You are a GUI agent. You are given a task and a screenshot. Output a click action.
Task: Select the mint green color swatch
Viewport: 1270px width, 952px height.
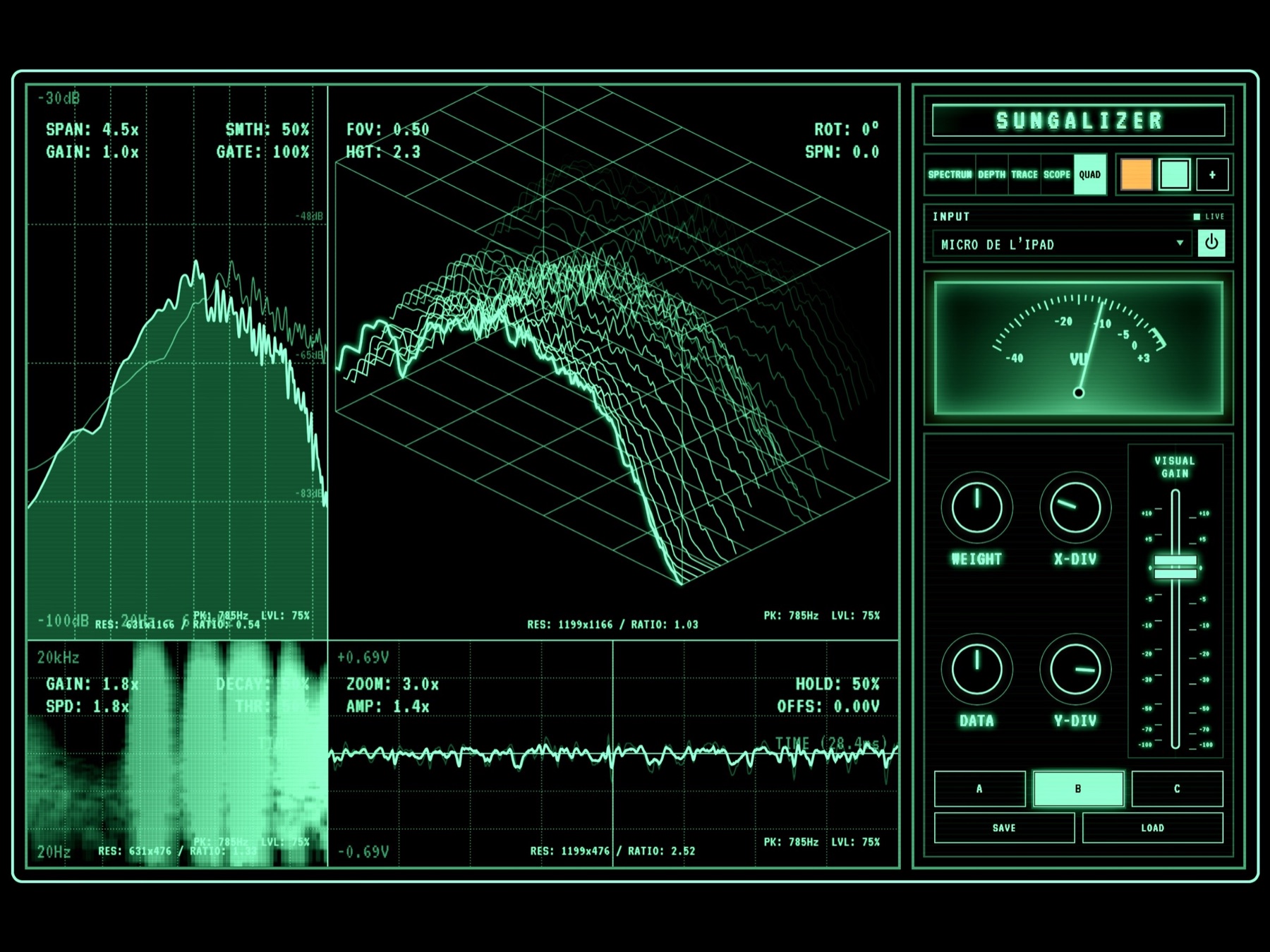coord(1175,174)
